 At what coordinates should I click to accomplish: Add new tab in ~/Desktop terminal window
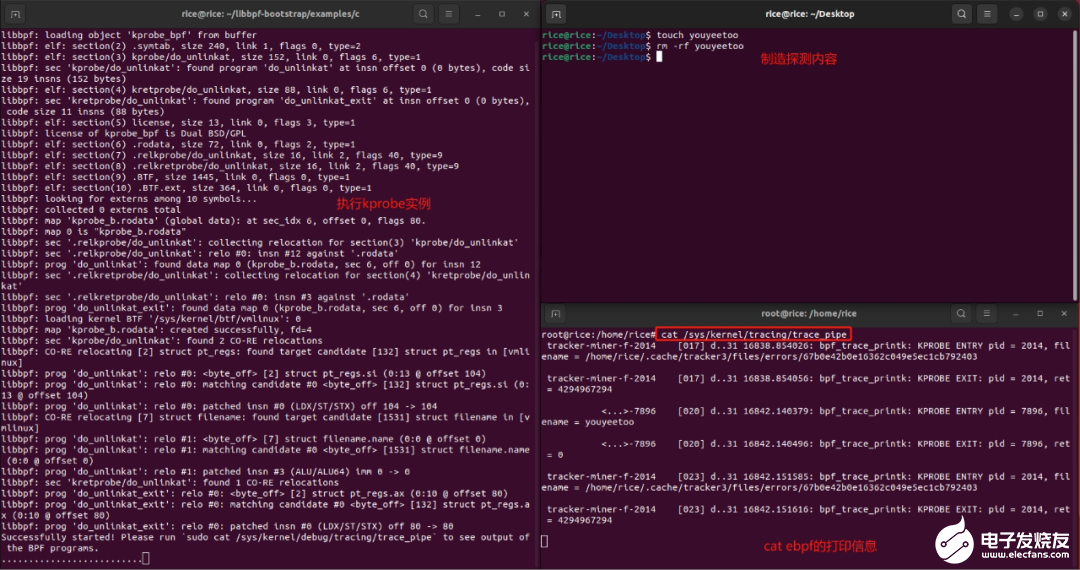[x=556, y=14]
